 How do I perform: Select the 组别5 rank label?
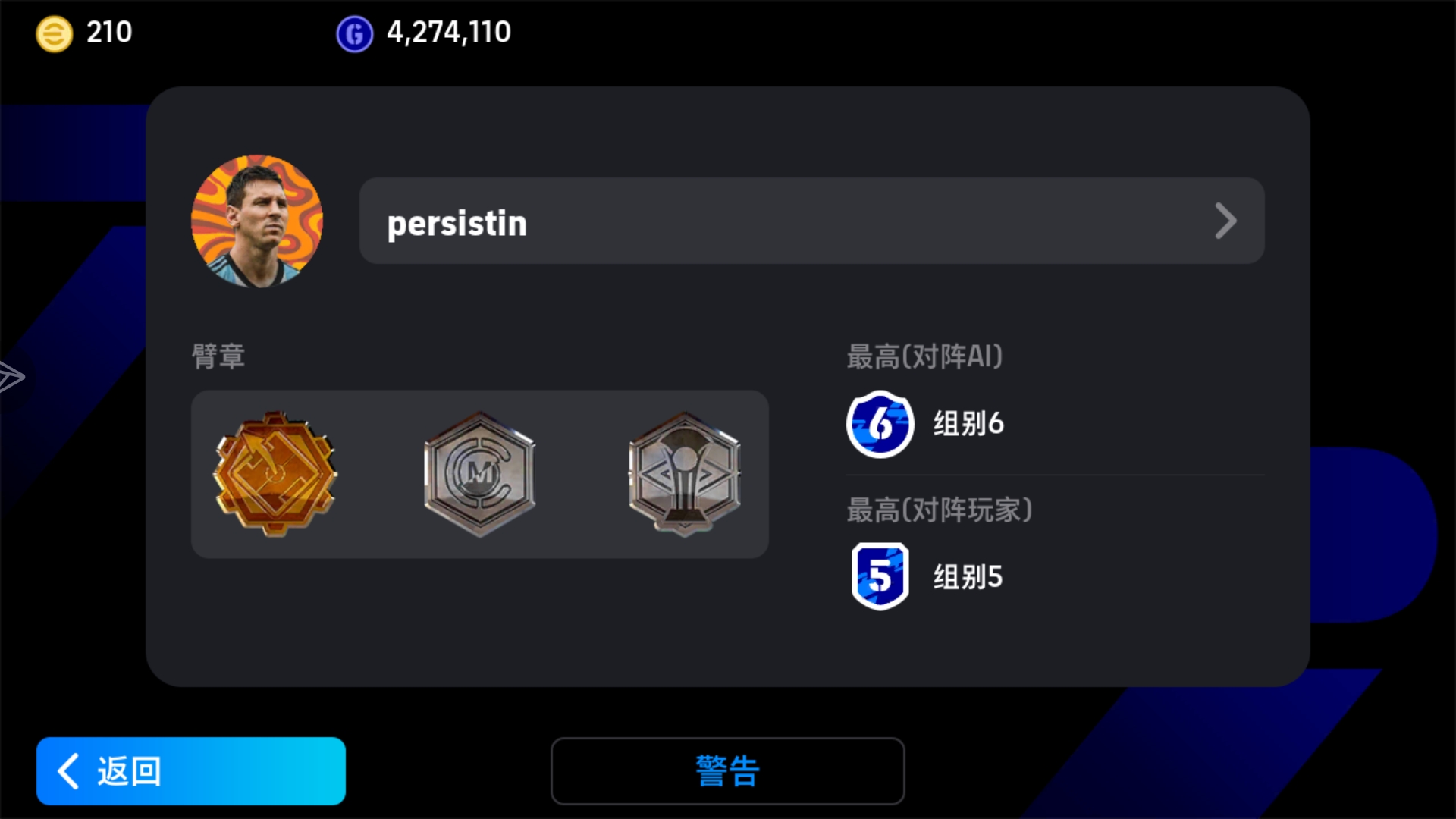pos(968,577)
